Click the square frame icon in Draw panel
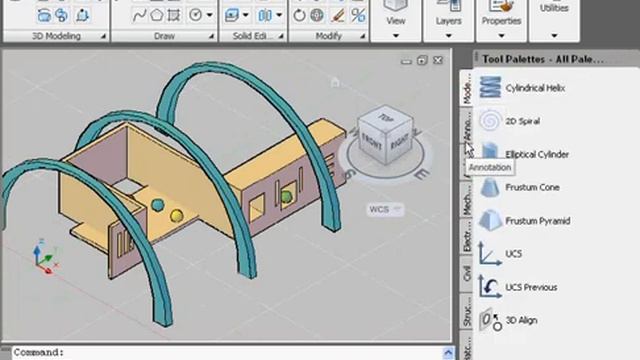 [x=174, y=16]
